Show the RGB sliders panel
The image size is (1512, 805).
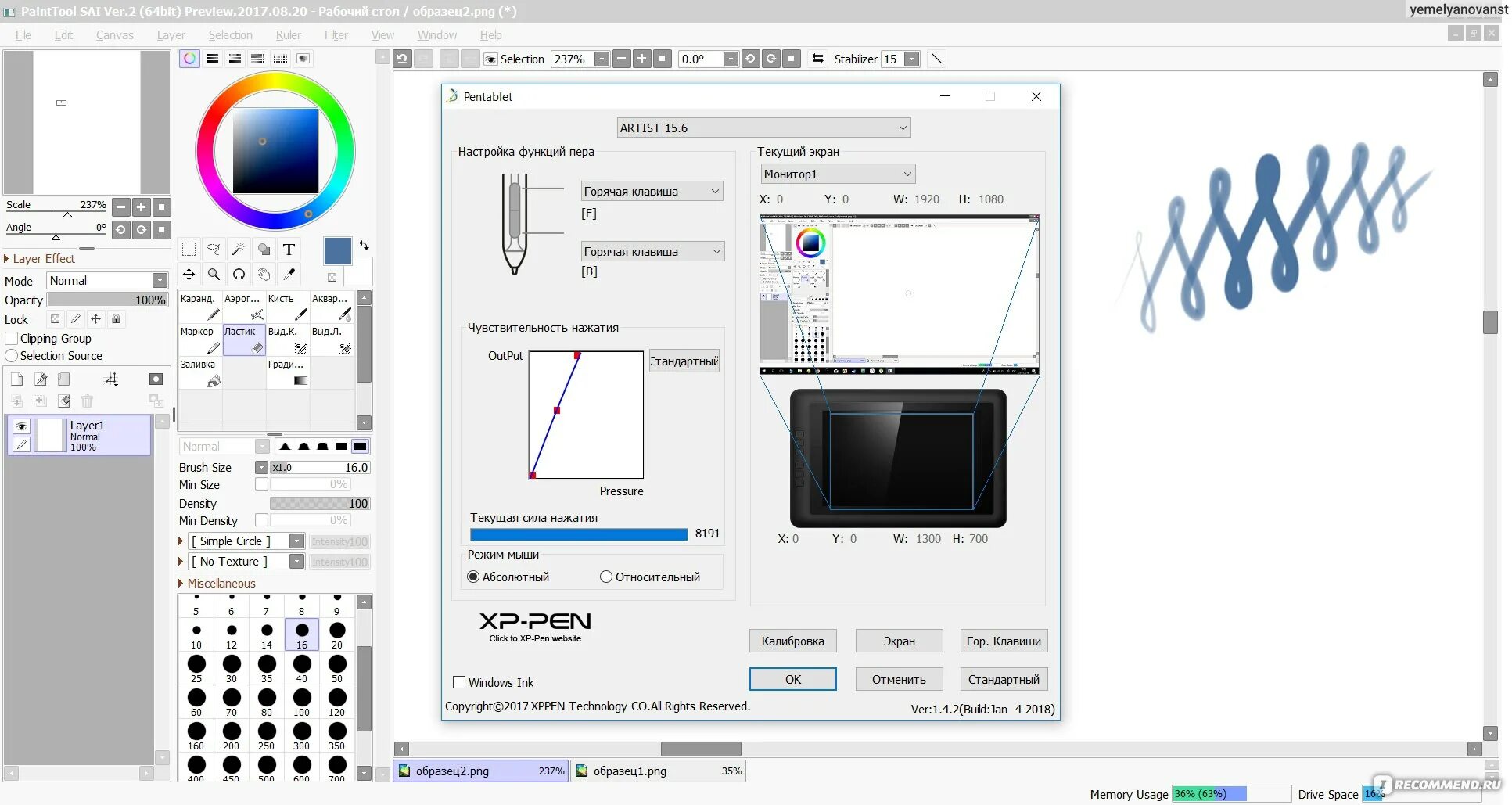coord(212,59)
